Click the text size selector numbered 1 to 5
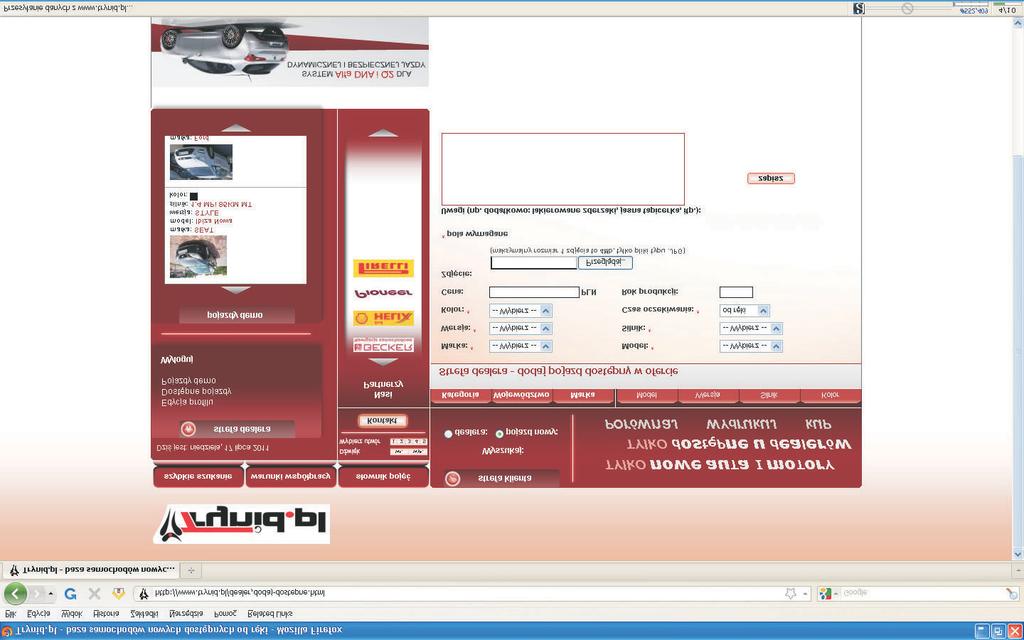Screen dimensions: 1024x640 (409, 442)
